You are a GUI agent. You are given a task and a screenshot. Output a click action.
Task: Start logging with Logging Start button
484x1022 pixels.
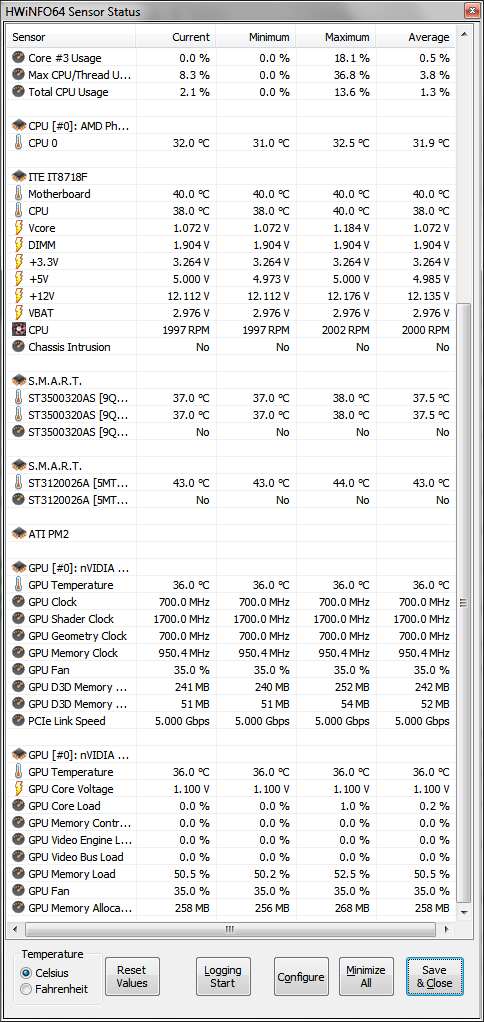pos(223,976)
